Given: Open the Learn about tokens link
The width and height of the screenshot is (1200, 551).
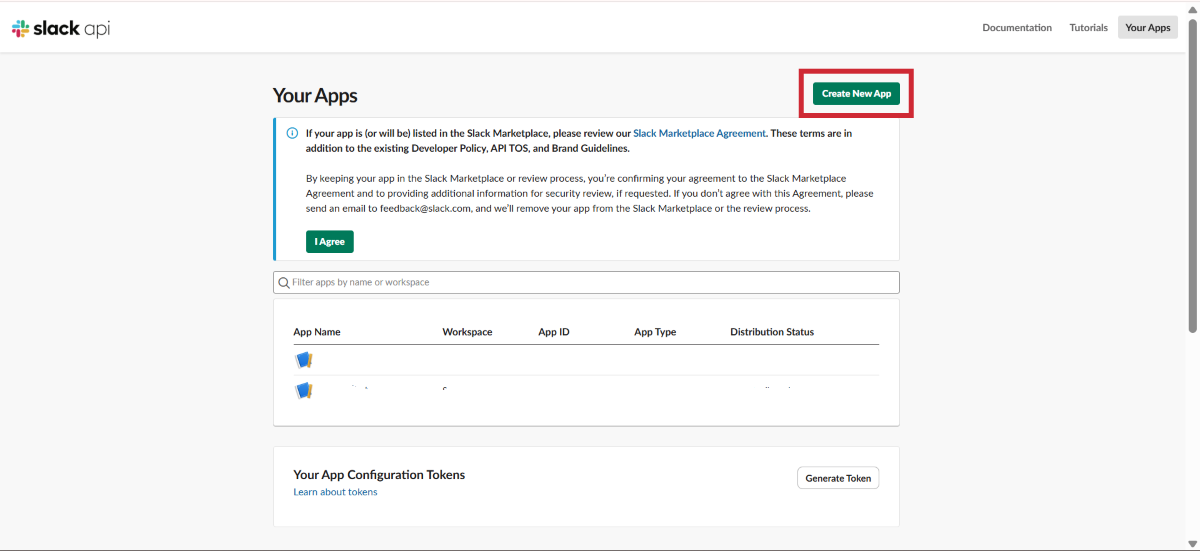Looking at the screenshot, I should click(x=335, y=492).
